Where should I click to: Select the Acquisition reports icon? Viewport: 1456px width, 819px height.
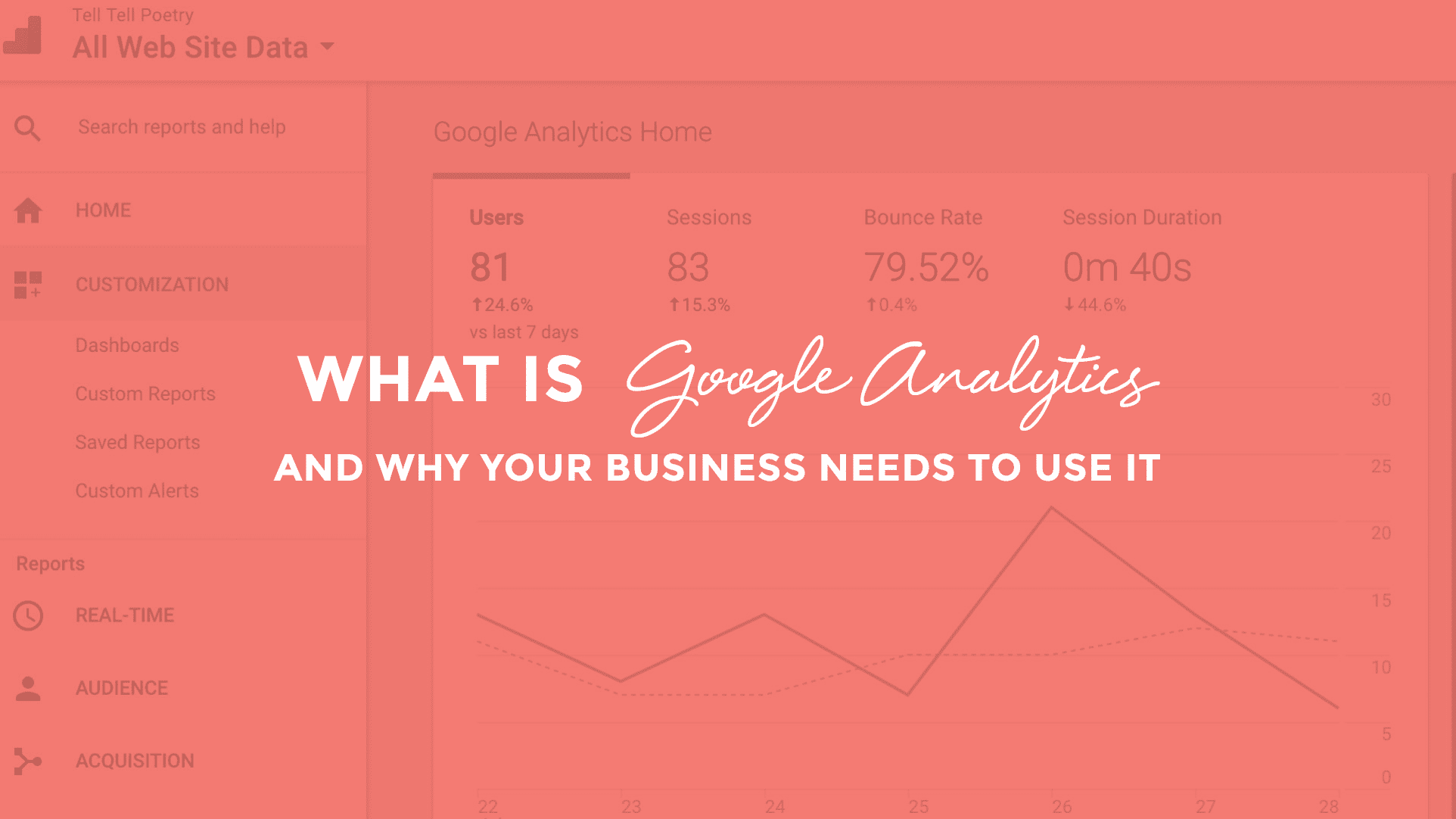tap(28, 760)
